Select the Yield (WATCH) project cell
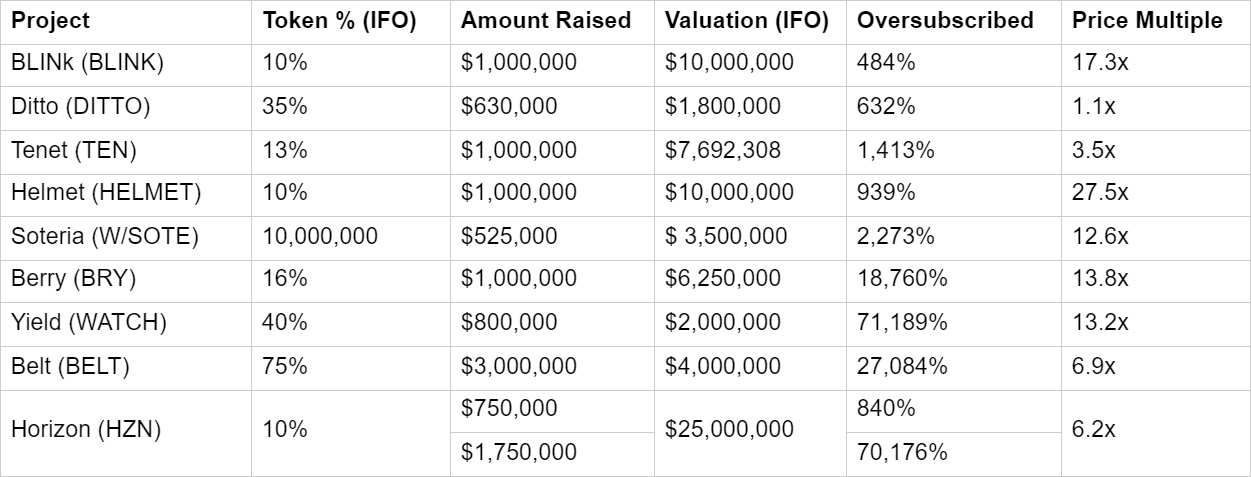Screen dimensions: 1251x477 click(x=88, y=323)
